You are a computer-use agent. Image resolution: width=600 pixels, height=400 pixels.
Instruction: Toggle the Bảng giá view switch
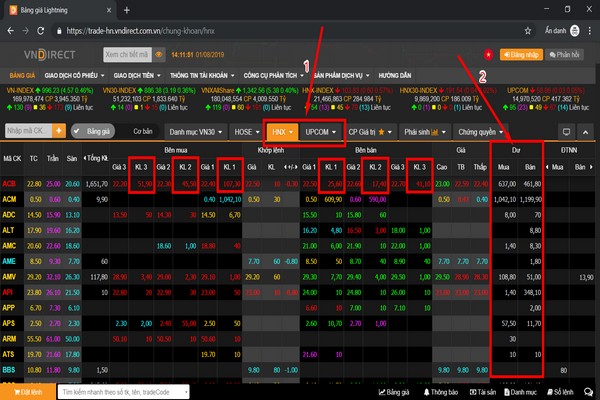(x=93, y=131)
